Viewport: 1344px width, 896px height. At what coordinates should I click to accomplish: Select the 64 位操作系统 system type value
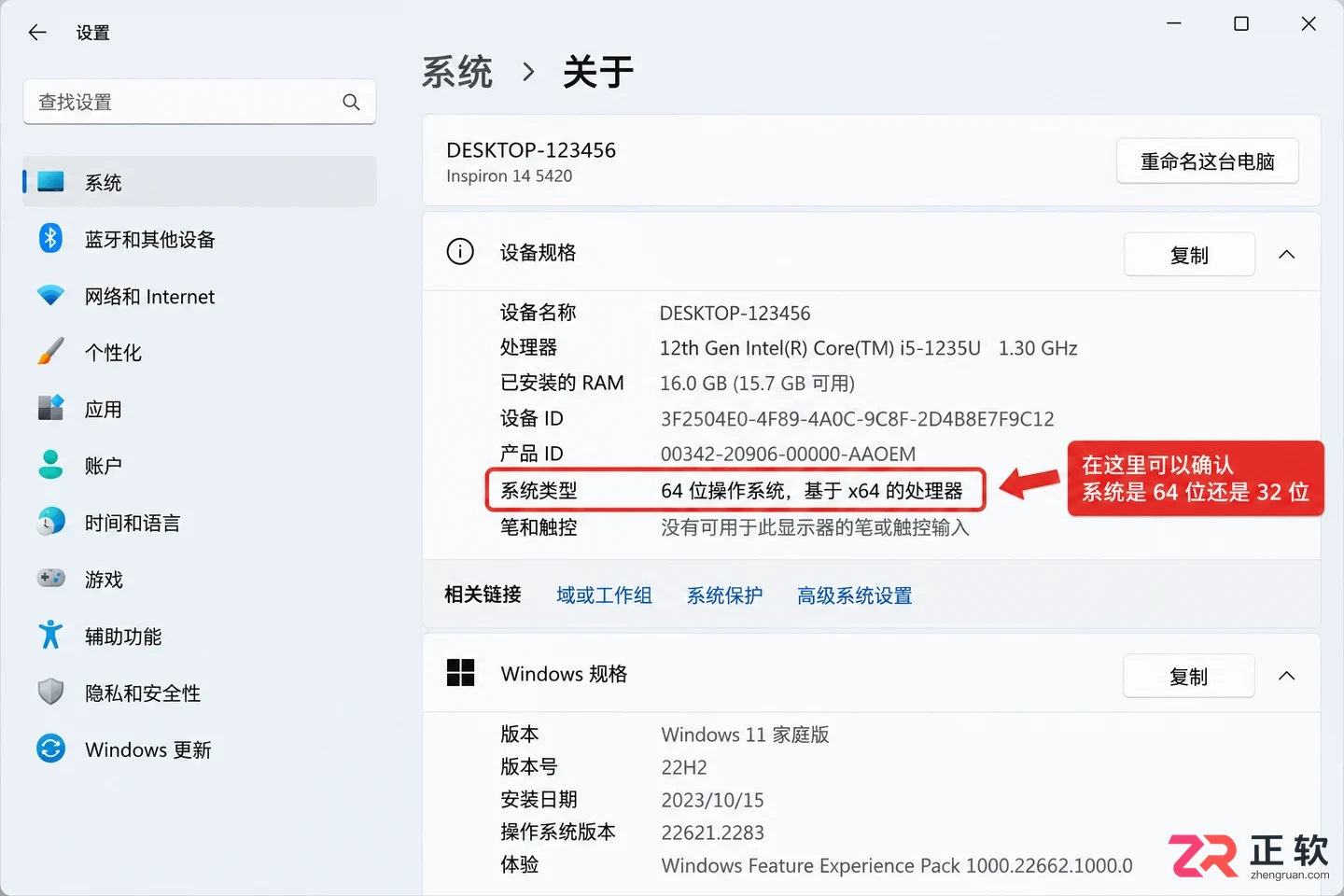811,491
